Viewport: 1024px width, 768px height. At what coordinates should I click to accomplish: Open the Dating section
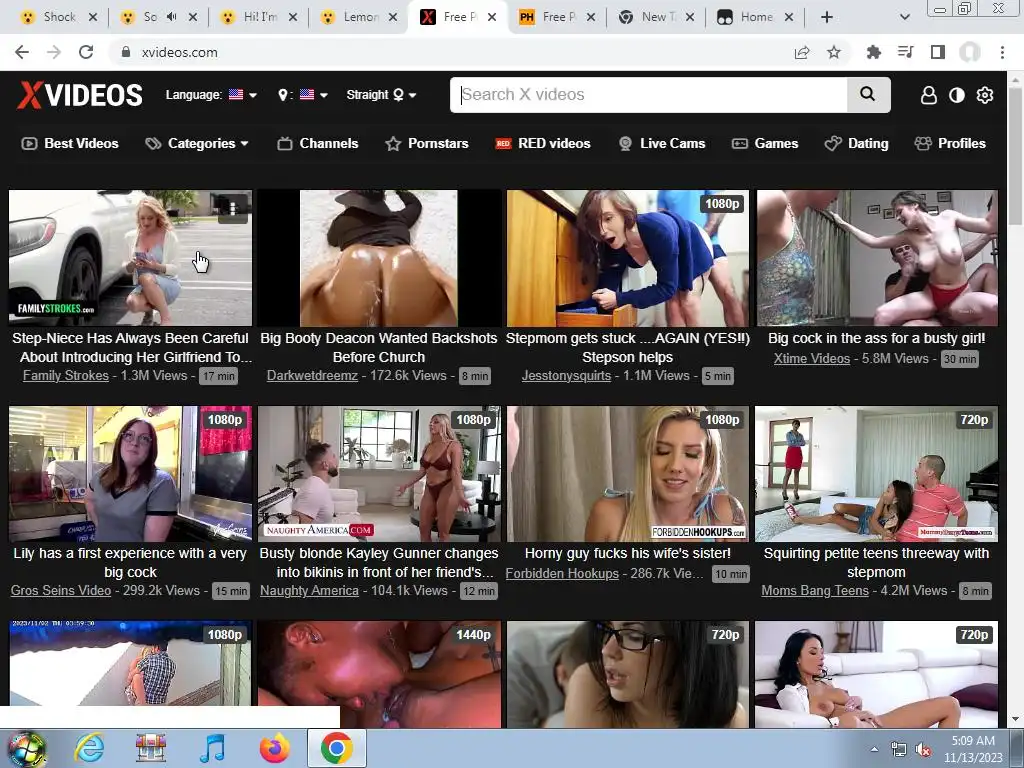click(x=857, y=144)
